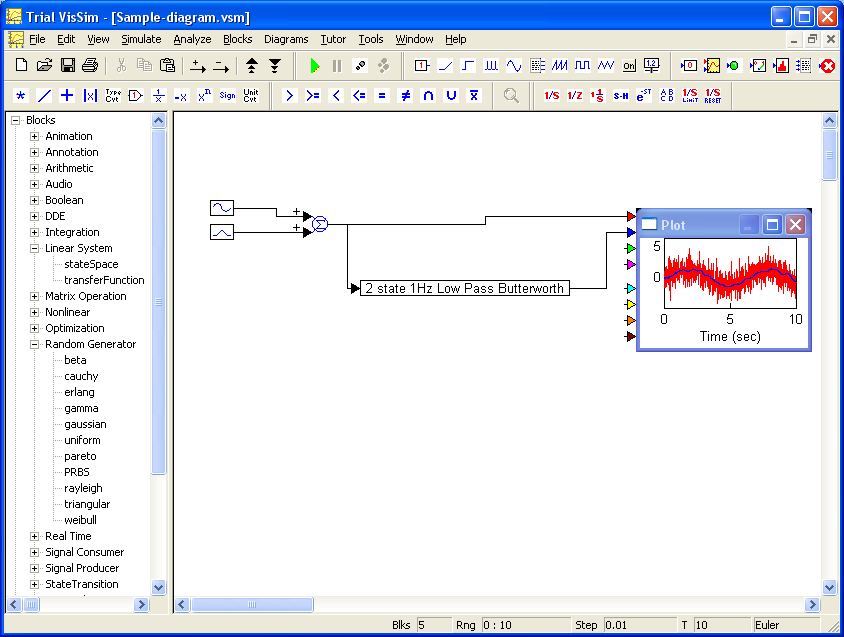
Task: Insert a multiply (*) block
Action: (x=21, y=96)
